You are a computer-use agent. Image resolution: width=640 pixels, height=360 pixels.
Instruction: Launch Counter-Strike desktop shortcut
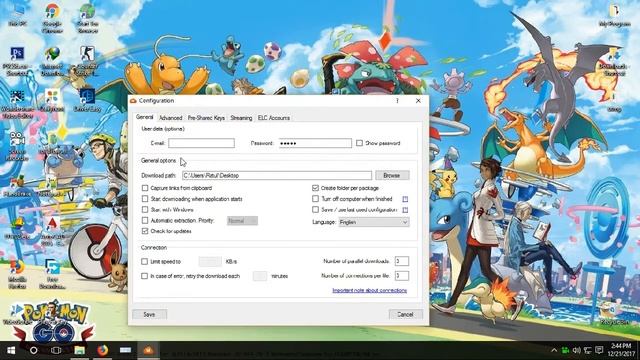tap(87, 60)
